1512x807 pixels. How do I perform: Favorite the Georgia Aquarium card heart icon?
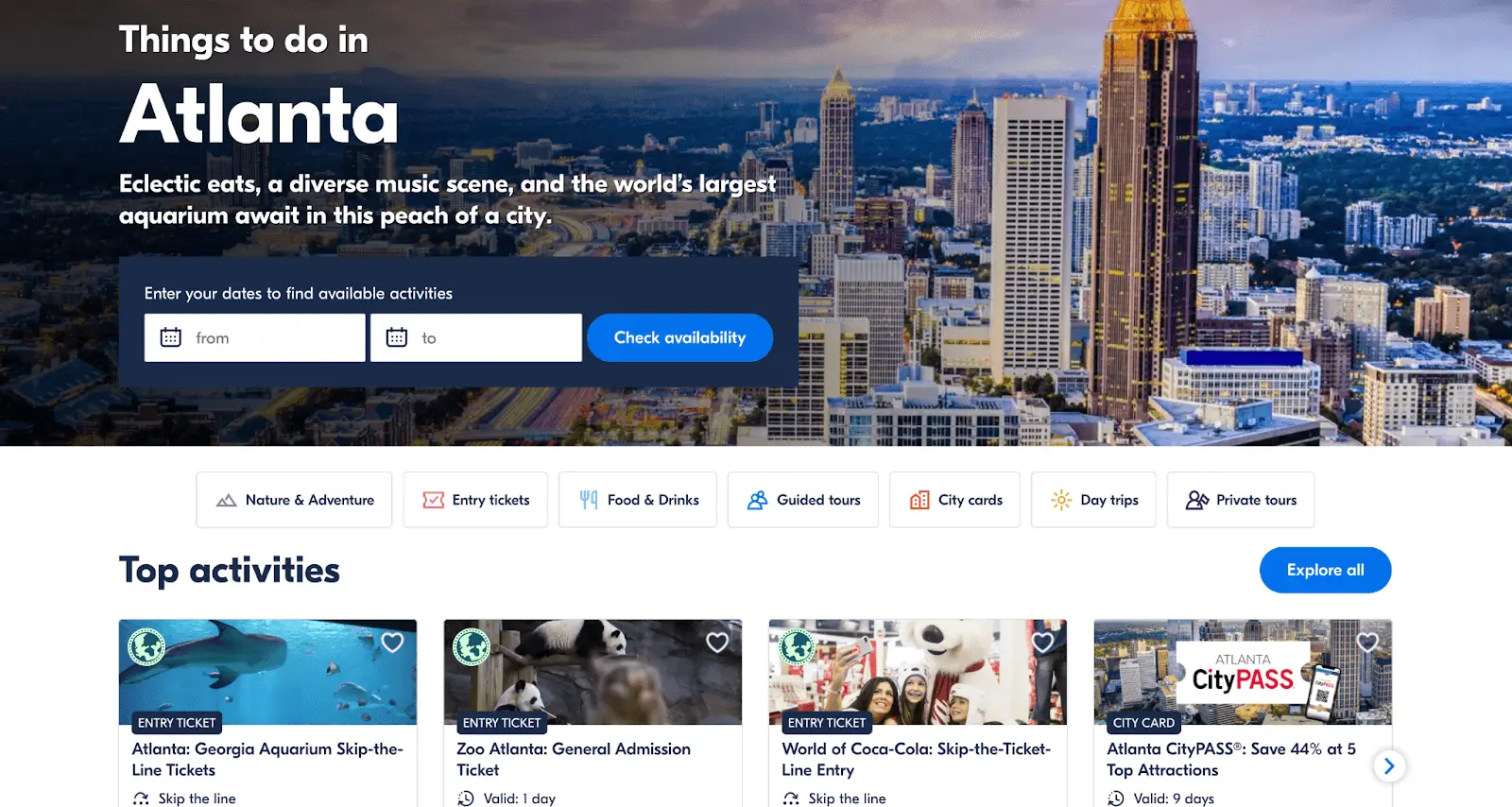tap(392, 643)
